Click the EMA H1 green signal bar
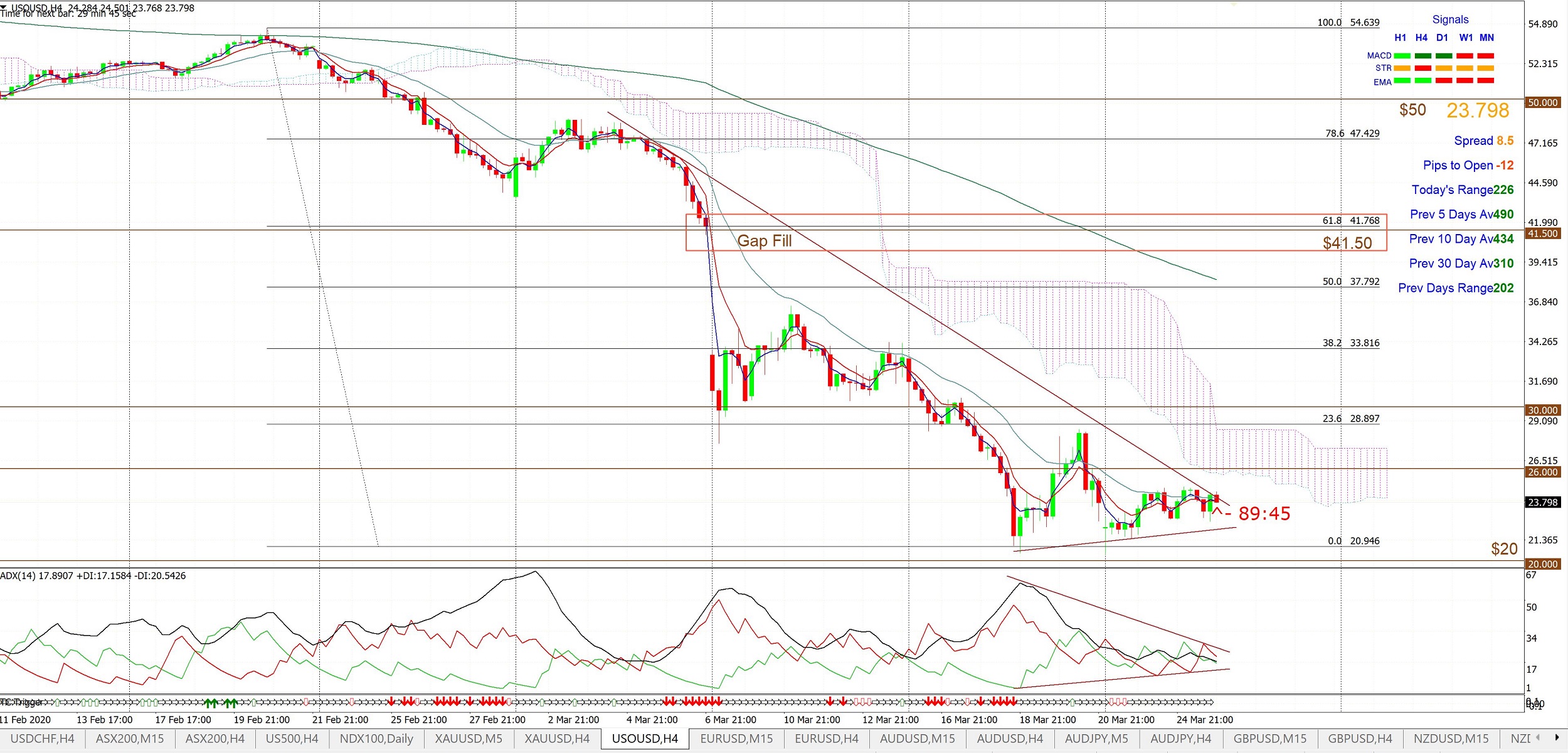The height and width of the screenshot is (753, 1568). [1402, 80]
